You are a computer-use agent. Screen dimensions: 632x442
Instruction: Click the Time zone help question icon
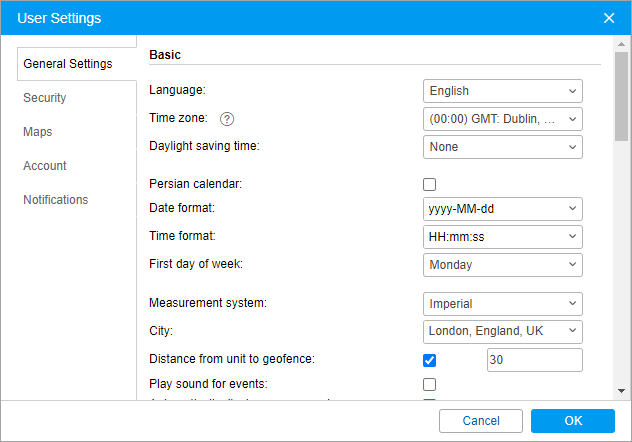click(x=227, y=119)
